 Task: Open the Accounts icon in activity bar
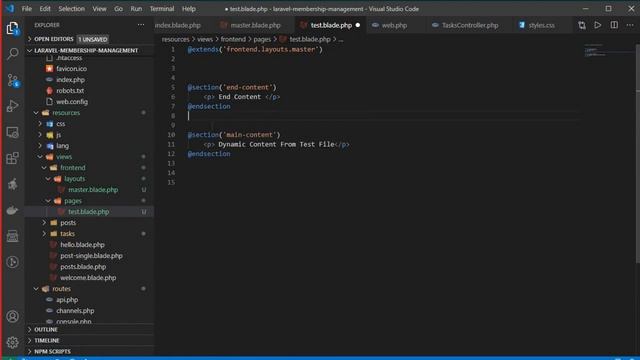click(x=12, y=316)
